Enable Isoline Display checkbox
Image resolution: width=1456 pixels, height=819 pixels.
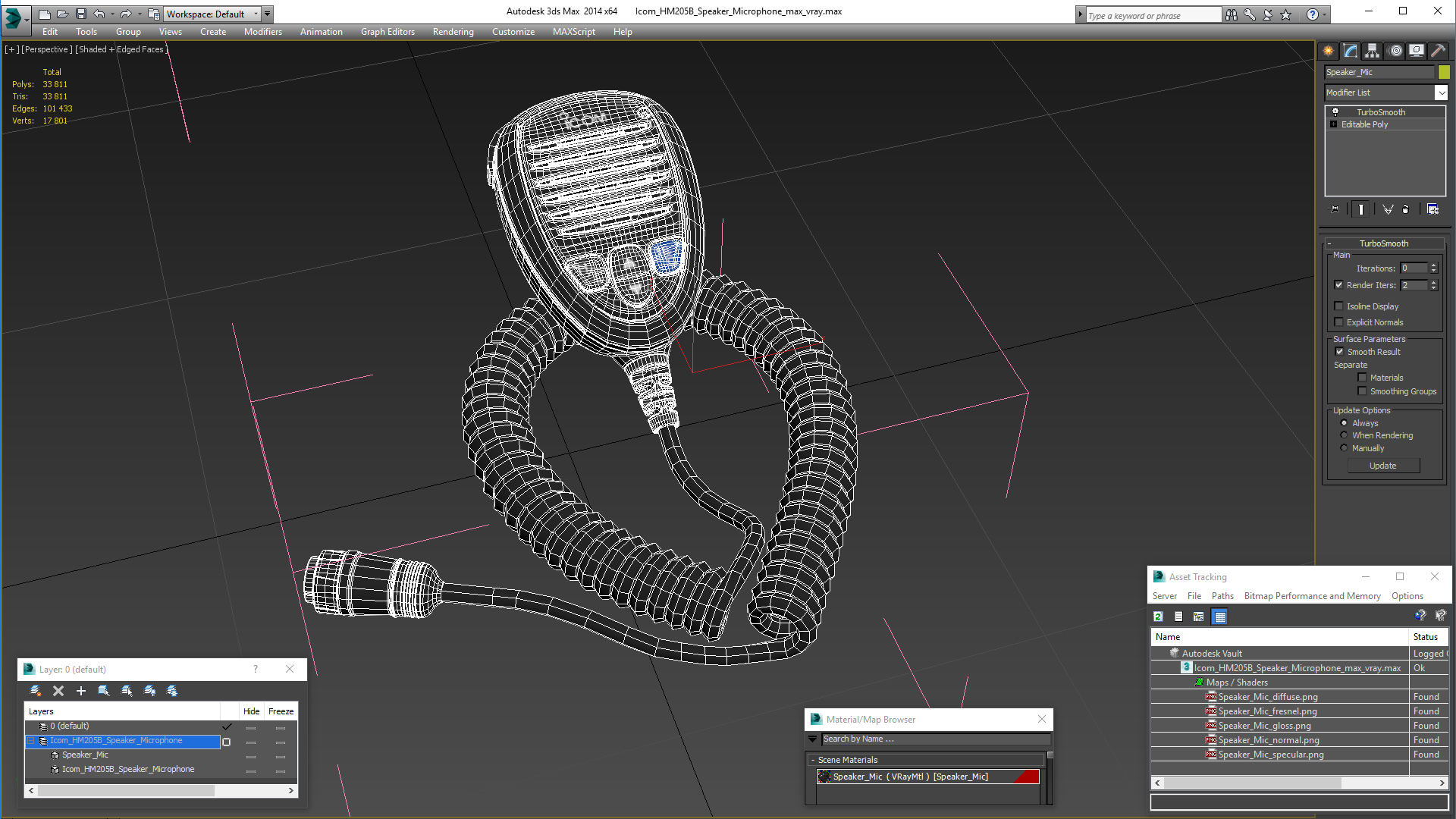tap(1339, 306)
